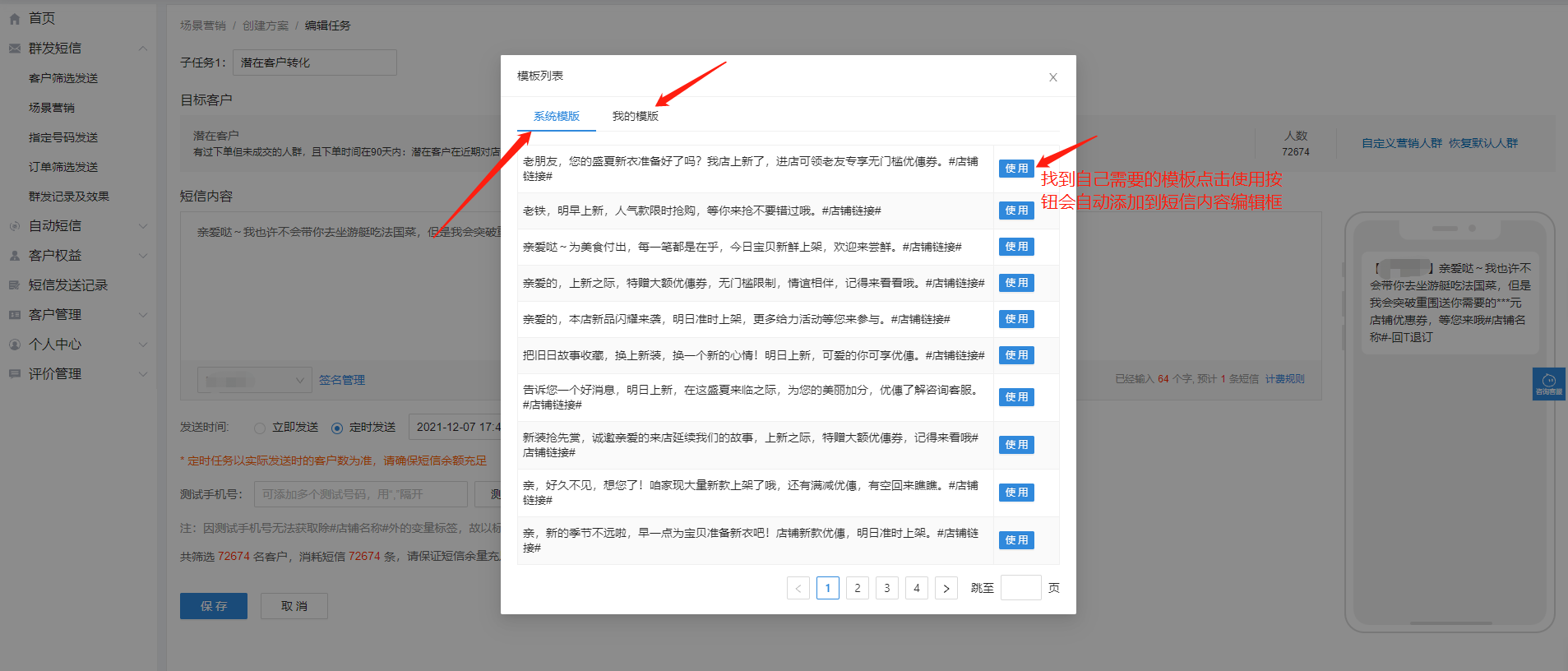This screenshot has height=671, width=1568.
Task: Open 自定义营销人群 link
Action: 1402,143
